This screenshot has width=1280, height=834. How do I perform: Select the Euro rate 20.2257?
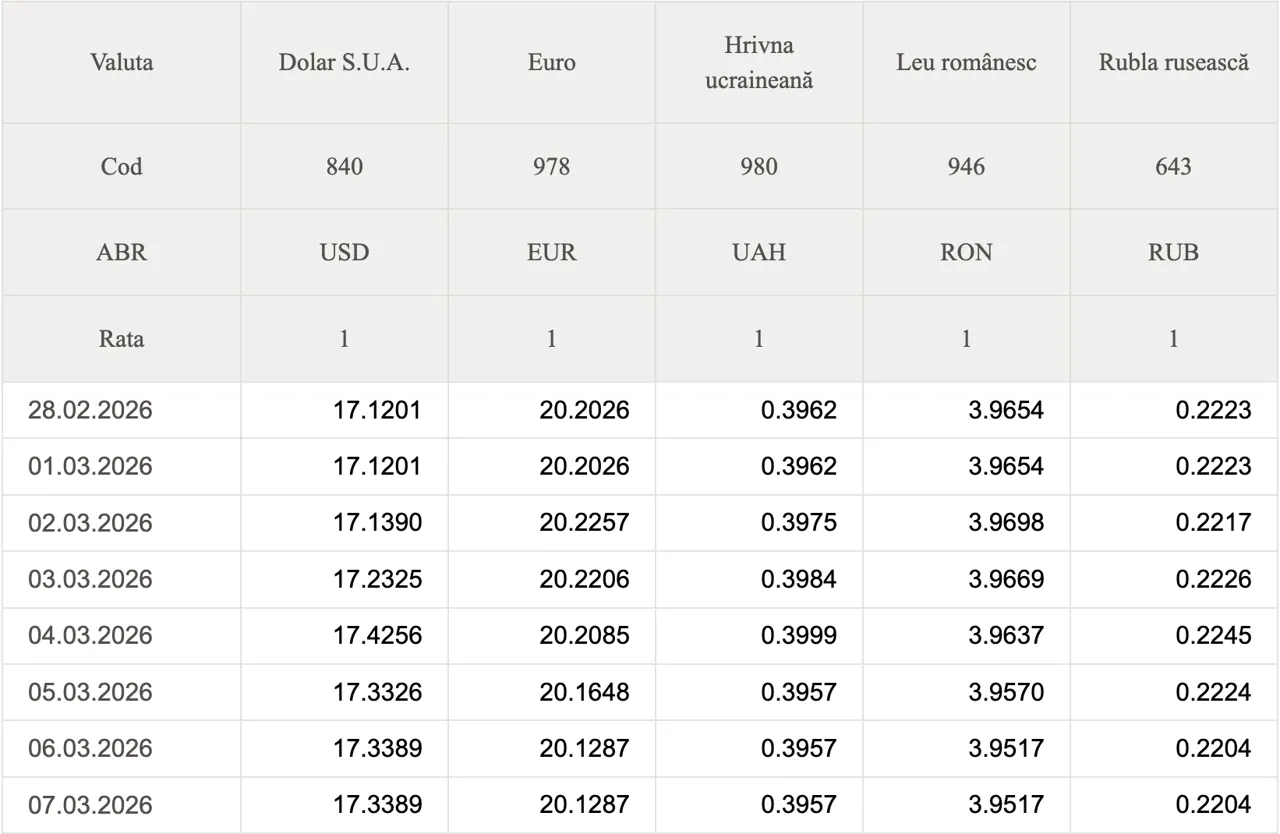point(584,523)
